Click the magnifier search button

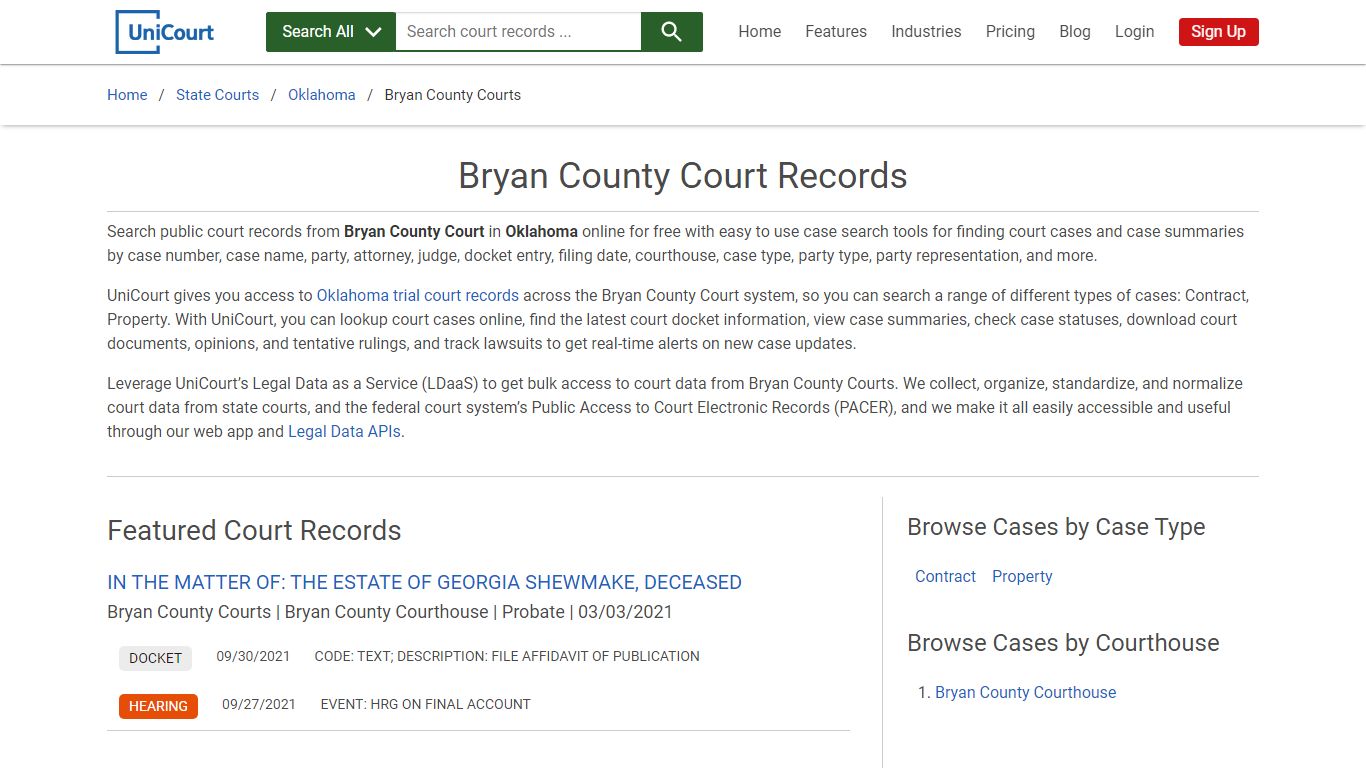[x=671, y=32]
